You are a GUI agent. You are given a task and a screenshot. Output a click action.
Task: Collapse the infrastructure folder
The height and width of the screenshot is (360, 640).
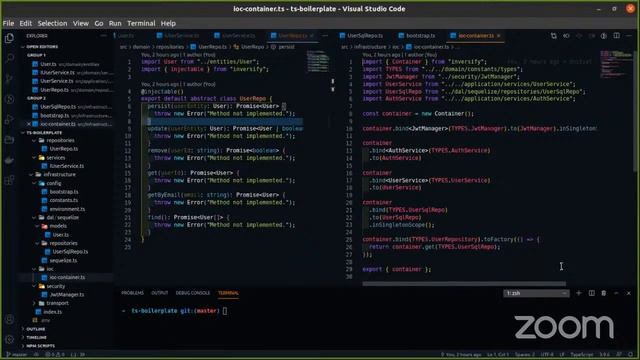pyautogui.click(x=59, y=174)
